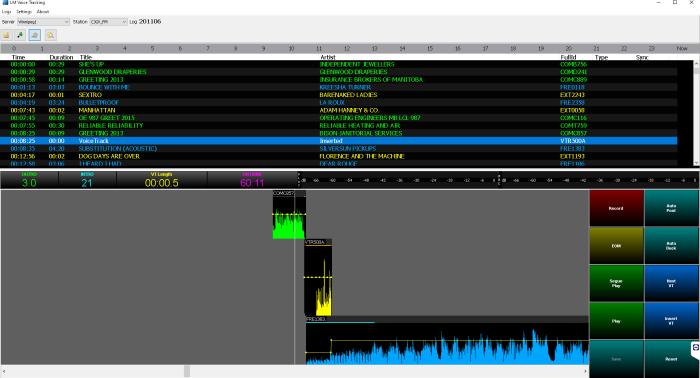Viewport: 700px width, 378px height.
Task: Click the Next VT button
Action: tap(671, 283)
